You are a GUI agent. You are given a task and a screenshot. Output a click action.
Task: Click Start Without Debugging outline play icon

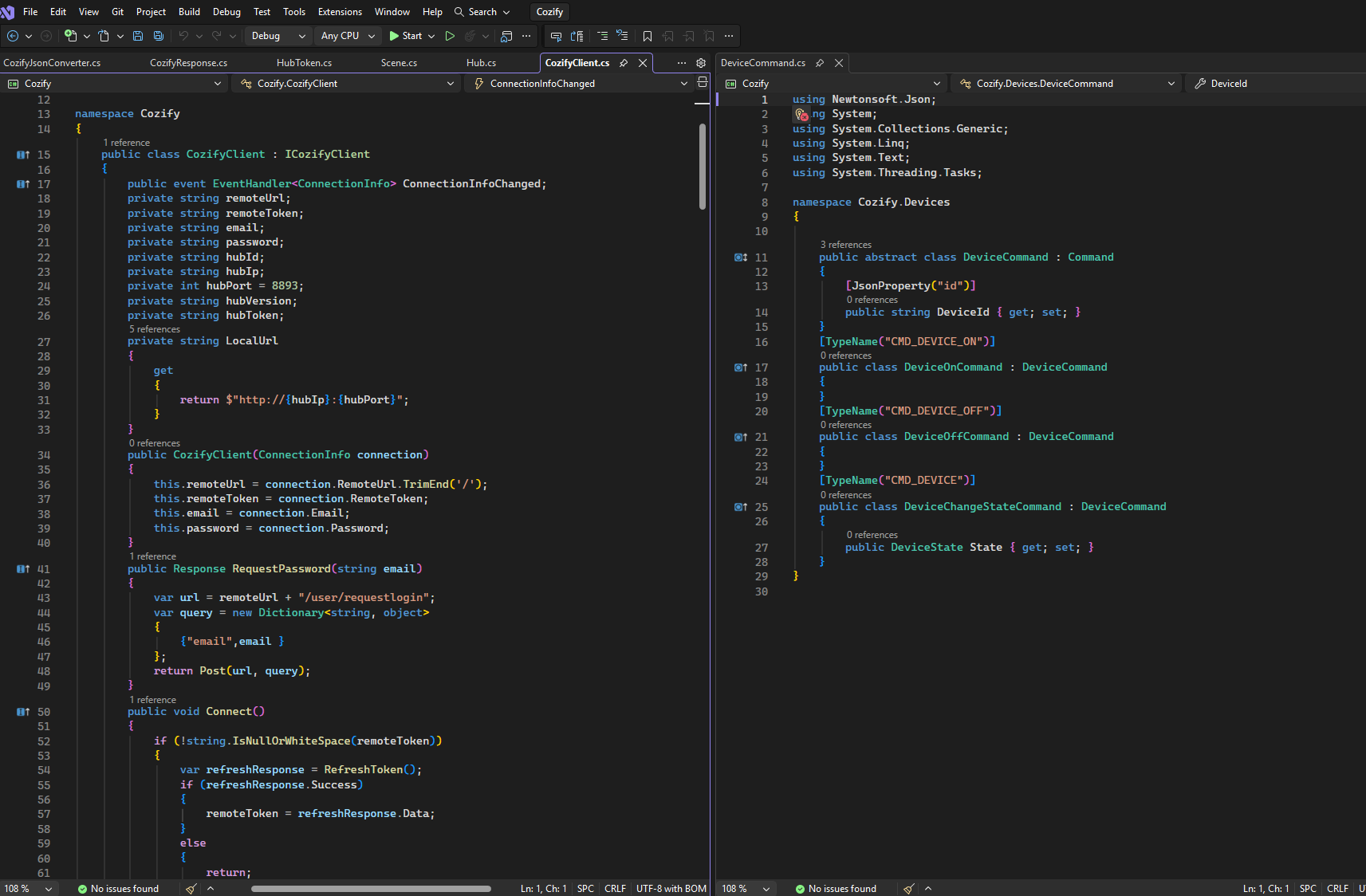pos(450,36)
